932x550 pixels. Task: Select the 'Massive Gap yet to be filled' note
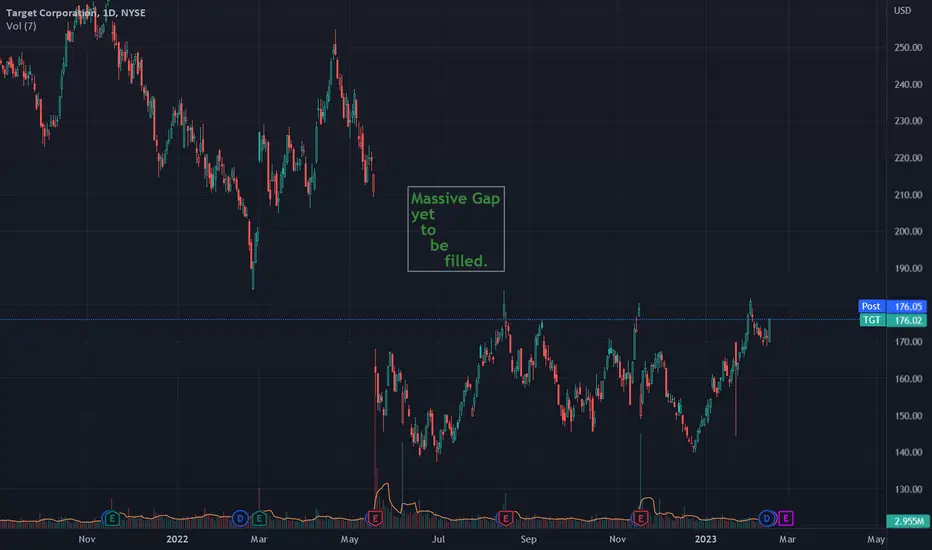click(x=456, y=229)
